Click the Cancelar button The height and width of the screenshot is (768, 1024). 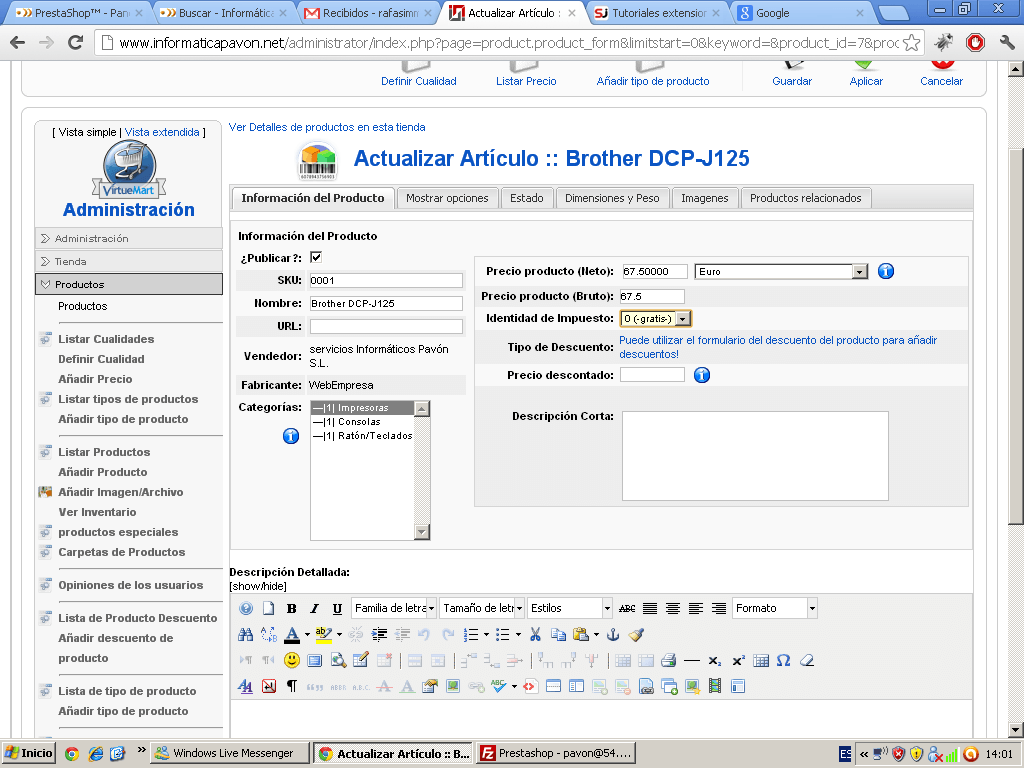[x=941, y=73]
